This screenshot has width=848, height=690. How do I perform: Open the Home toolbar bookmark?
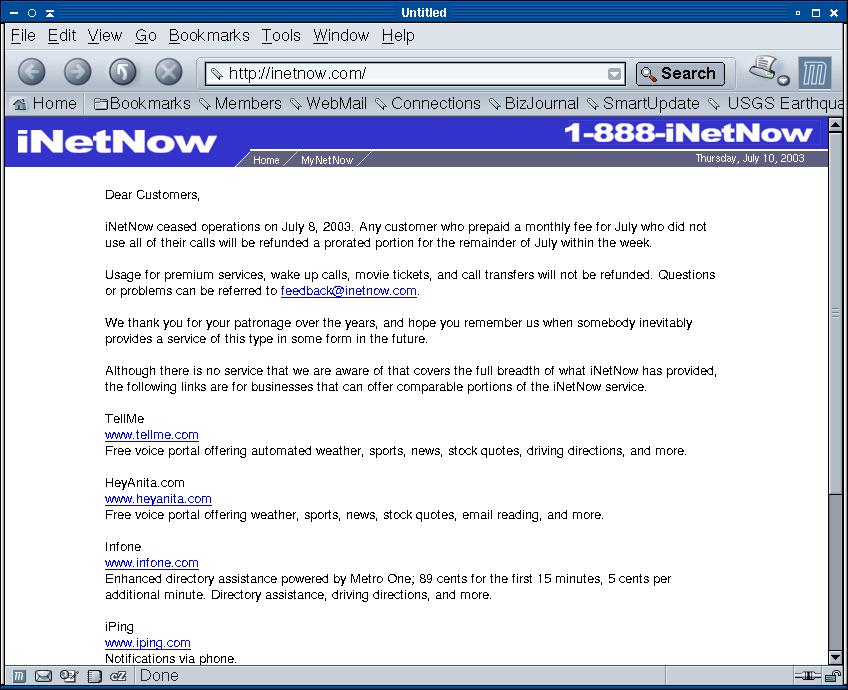(45, 103)
